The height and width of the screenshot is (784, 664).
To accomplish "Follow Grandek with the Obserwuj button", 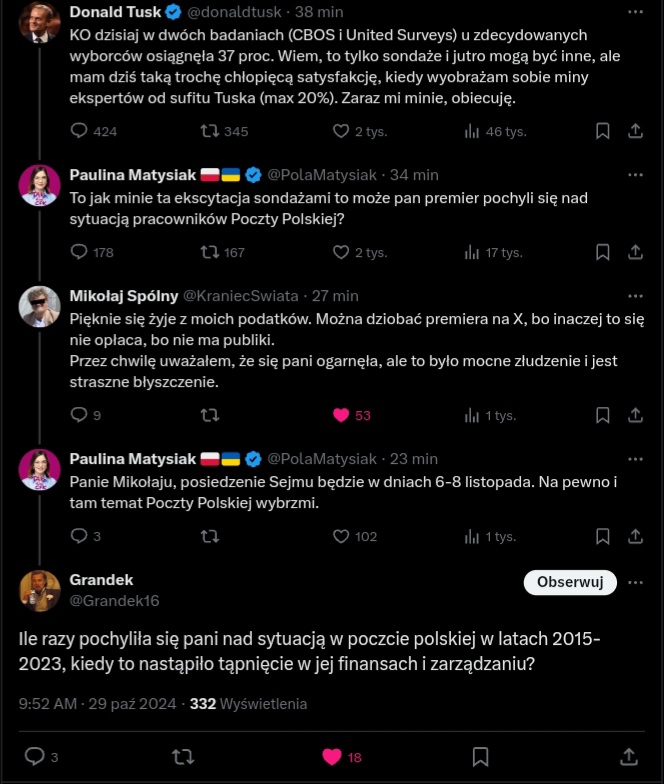I will tap(569, 581).
